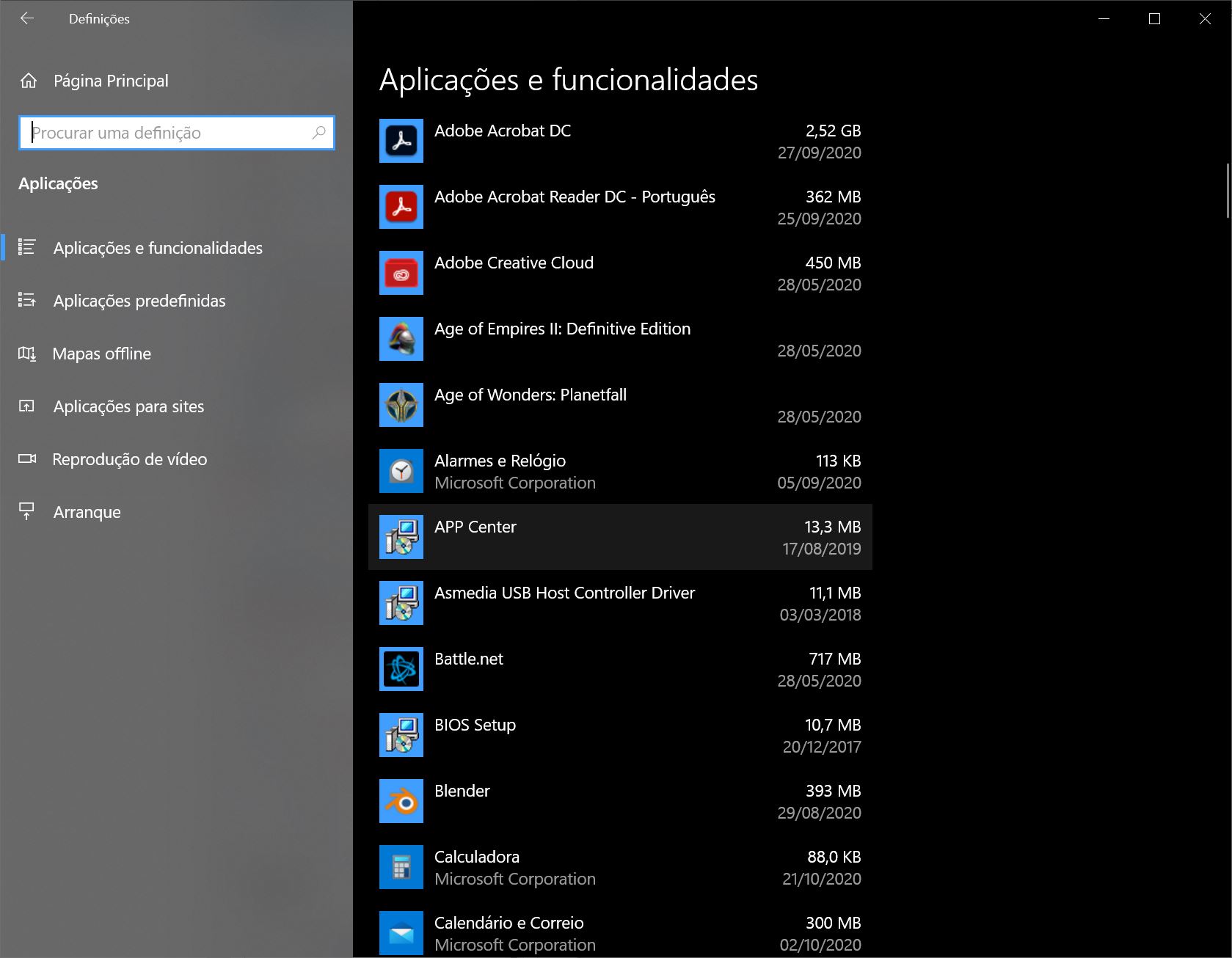Open Mapas offline section
This screenshot has width=1232, height=958.
176,354
